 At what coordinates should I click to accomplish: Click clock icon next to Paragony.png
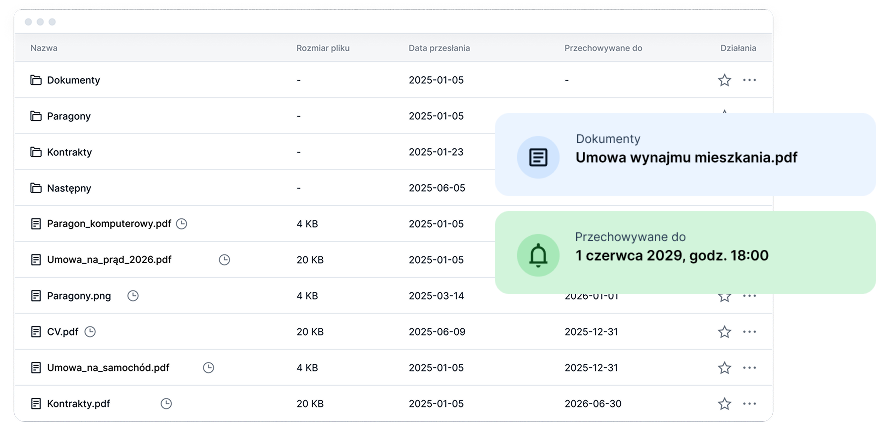click(133, 296)
